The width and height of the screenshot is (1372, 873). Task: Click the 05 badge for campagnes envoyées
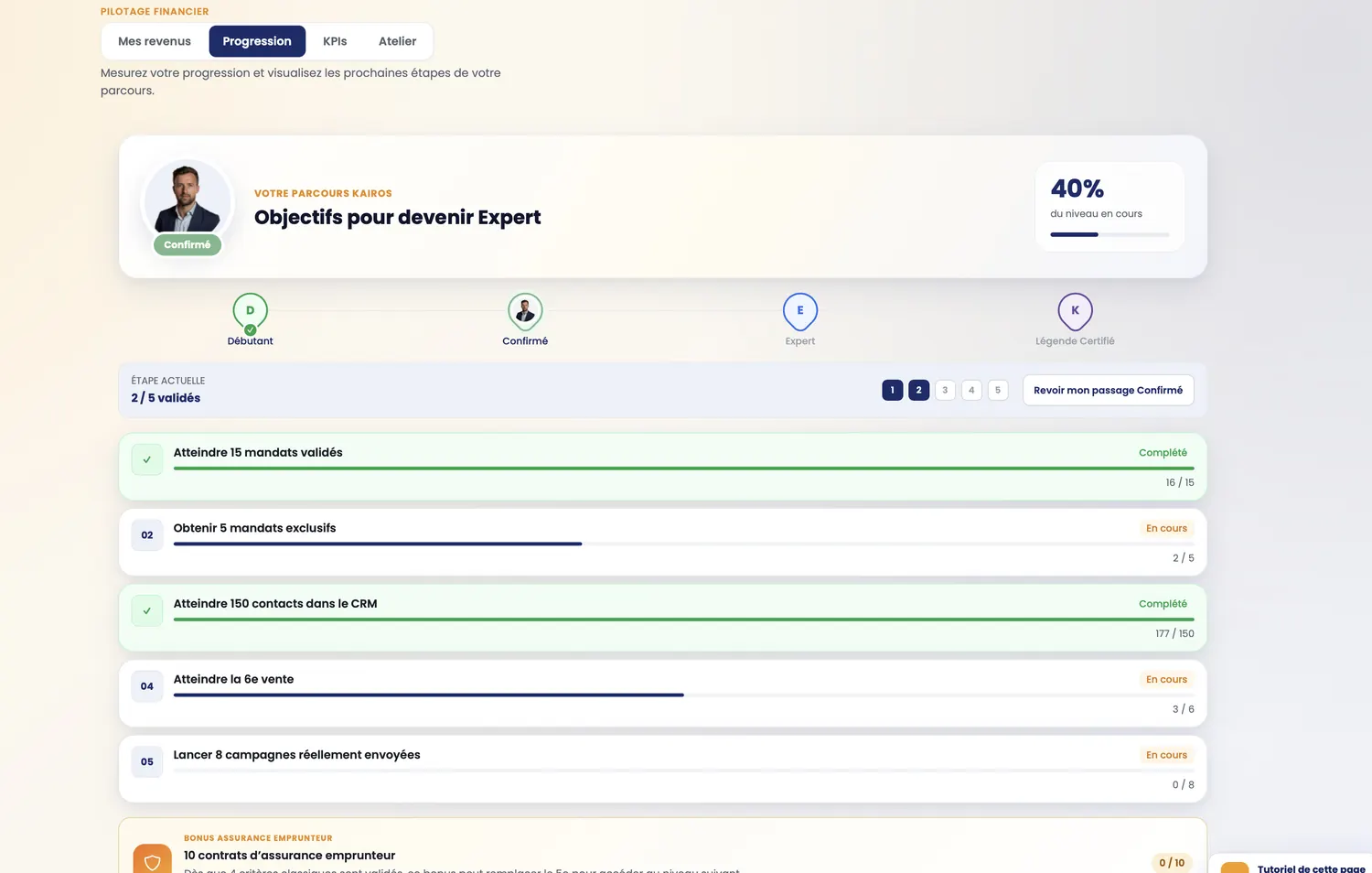147,761
